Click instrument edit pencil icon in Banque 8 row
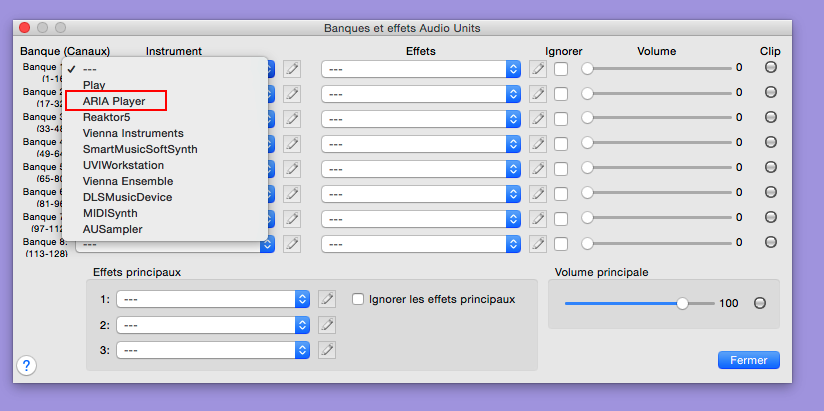The image size is (824, 411). pyautogui.click(x=292, y=243)
